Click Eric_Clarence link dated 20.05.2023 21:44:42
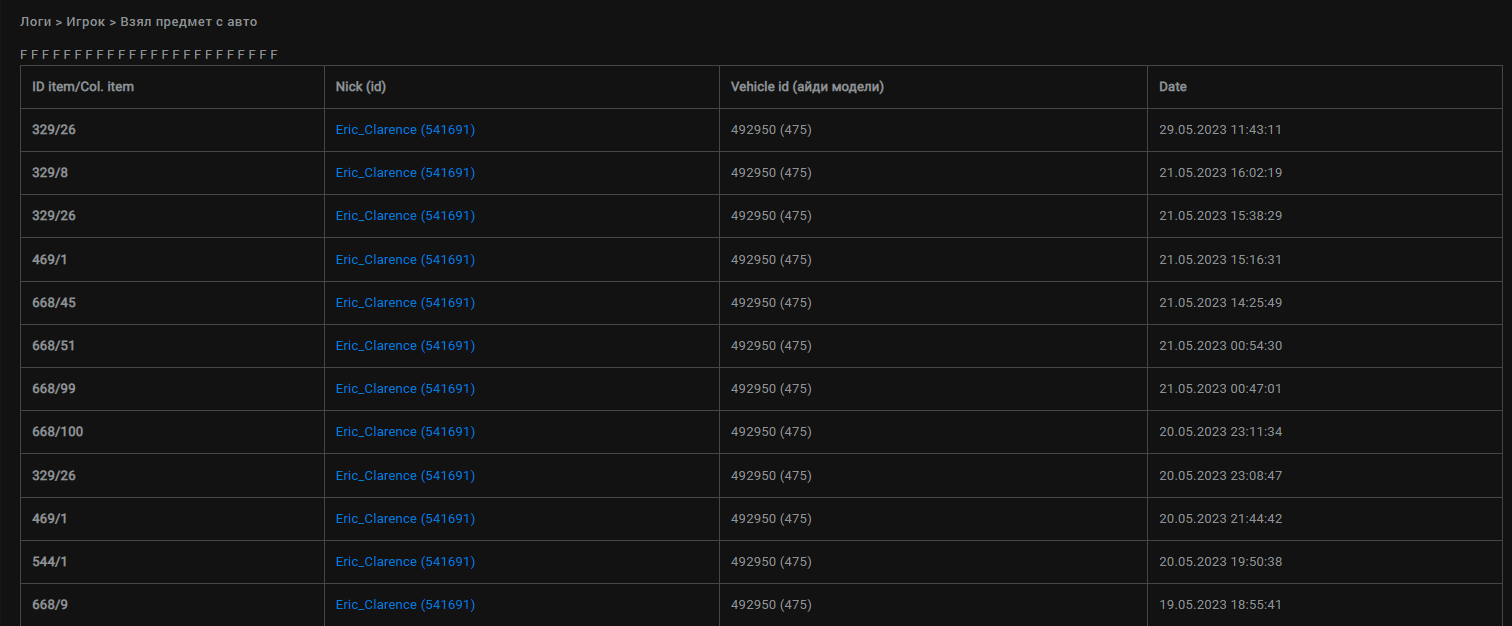 pyautogui.click(x=405, y=519)
